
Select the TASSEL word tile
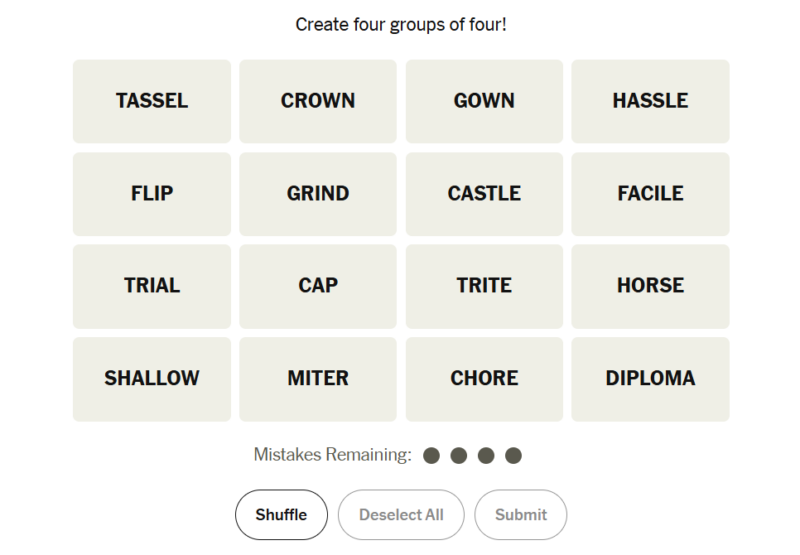152,101
